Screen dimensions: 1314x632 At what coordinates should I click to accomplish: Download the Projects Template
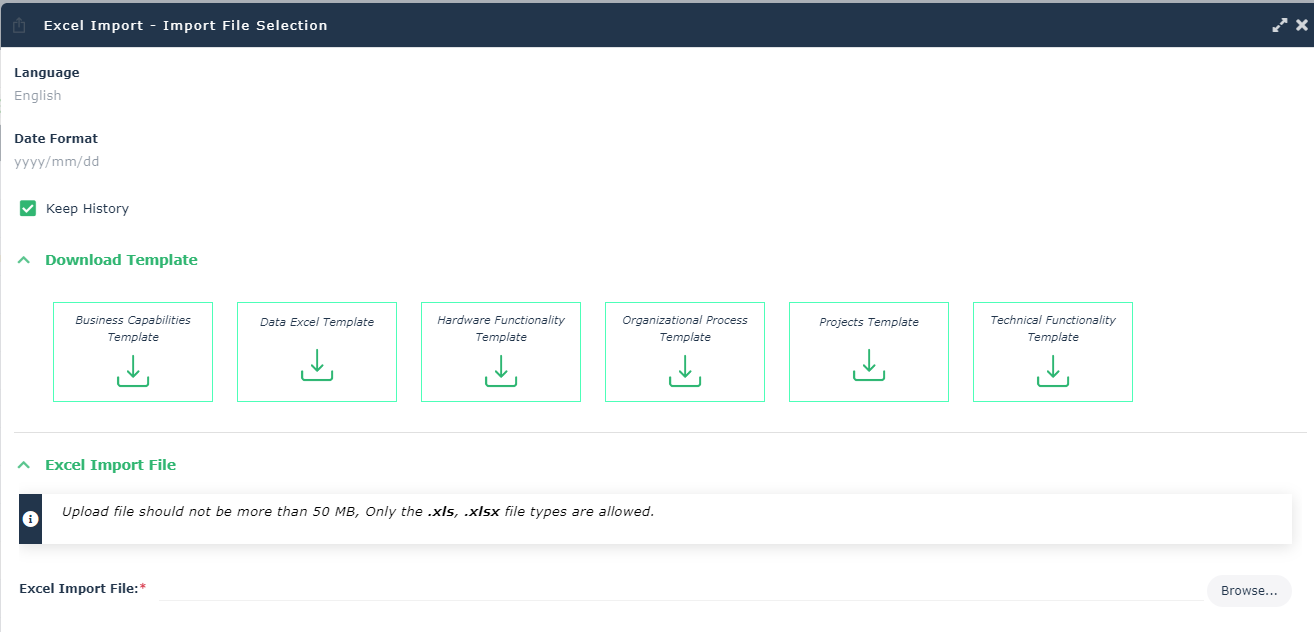click(x=869, y=366)
